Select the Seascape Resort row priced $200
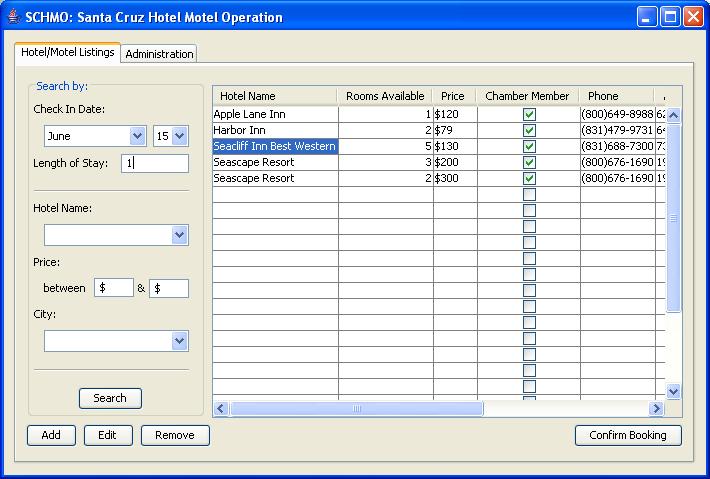Image resolution: width=710 pixels, height=479 pixels. [439, 163]
